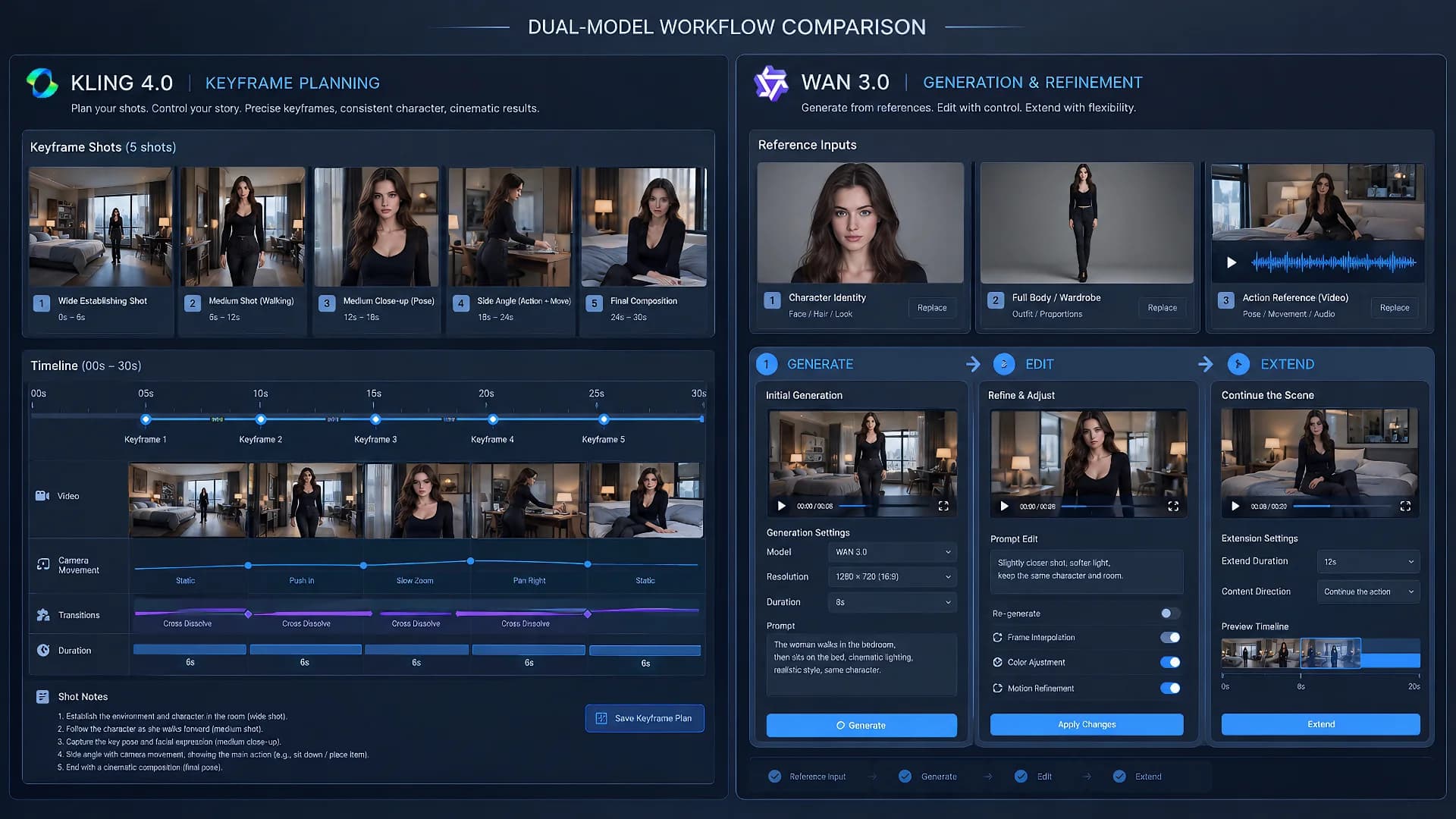The height and width of the screenshot is (819, 1456).
Task: Click the Generate checkmark step icon in footer
Action: [905, 777]
